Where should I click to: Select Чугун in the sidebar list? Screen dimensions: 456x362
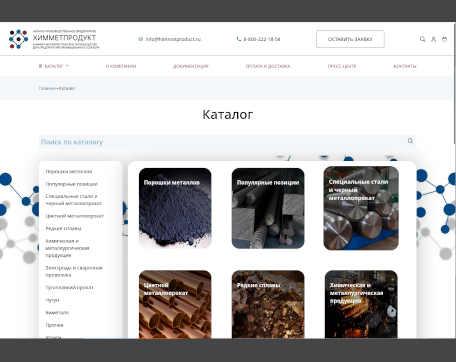pos(52,300)
